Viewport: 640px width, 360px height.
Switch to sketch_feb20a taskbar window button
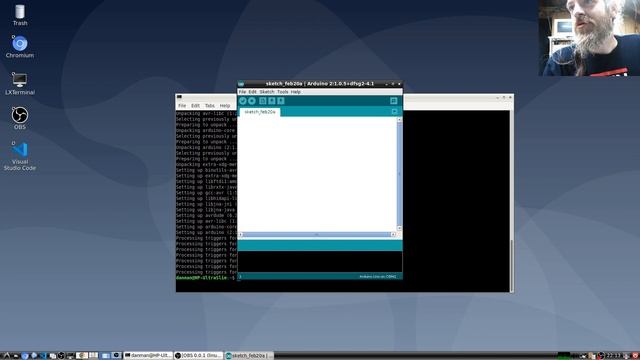coord(249,356)
